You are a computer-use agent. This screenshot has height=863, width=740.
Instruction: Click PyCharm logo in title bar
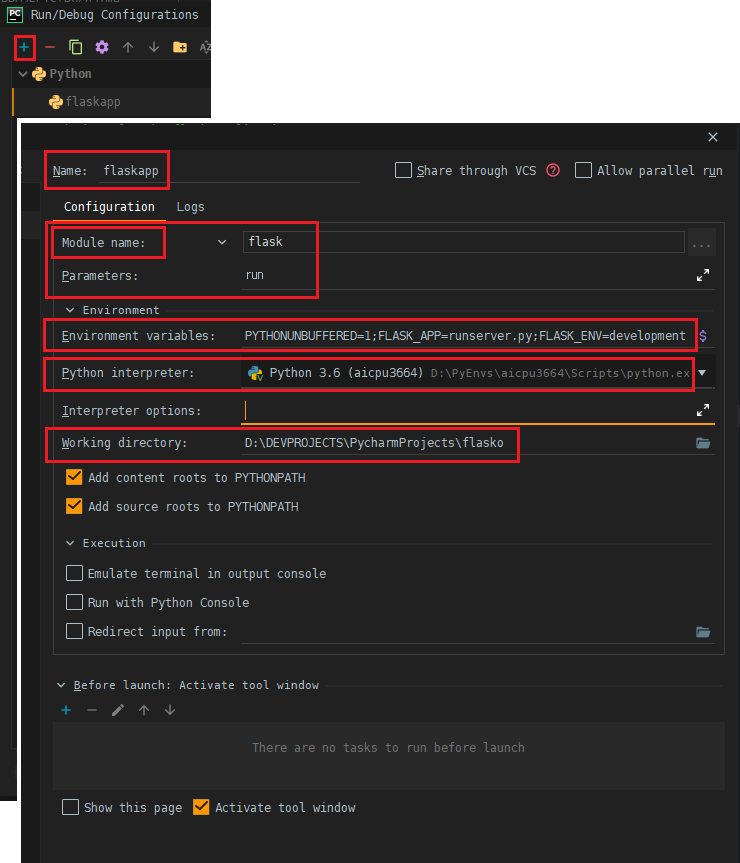pos(15,14)
